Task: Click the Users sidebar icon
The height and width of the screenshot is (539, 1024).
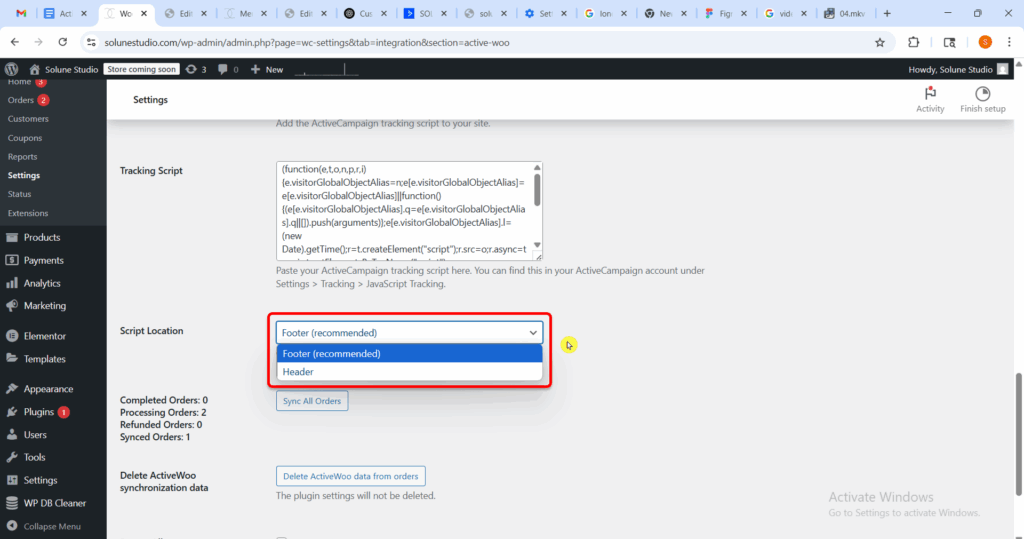Action: tap(12, 434)
